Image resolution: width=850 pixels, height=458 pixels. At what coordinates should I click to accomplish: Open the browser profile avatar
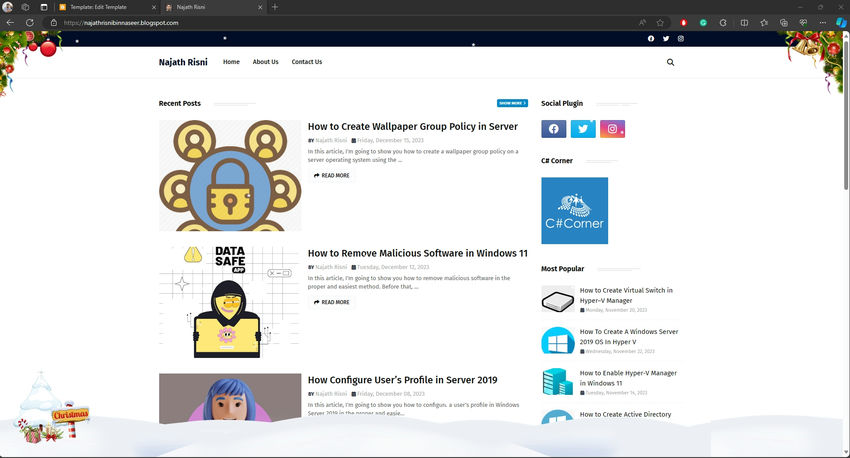8,7
